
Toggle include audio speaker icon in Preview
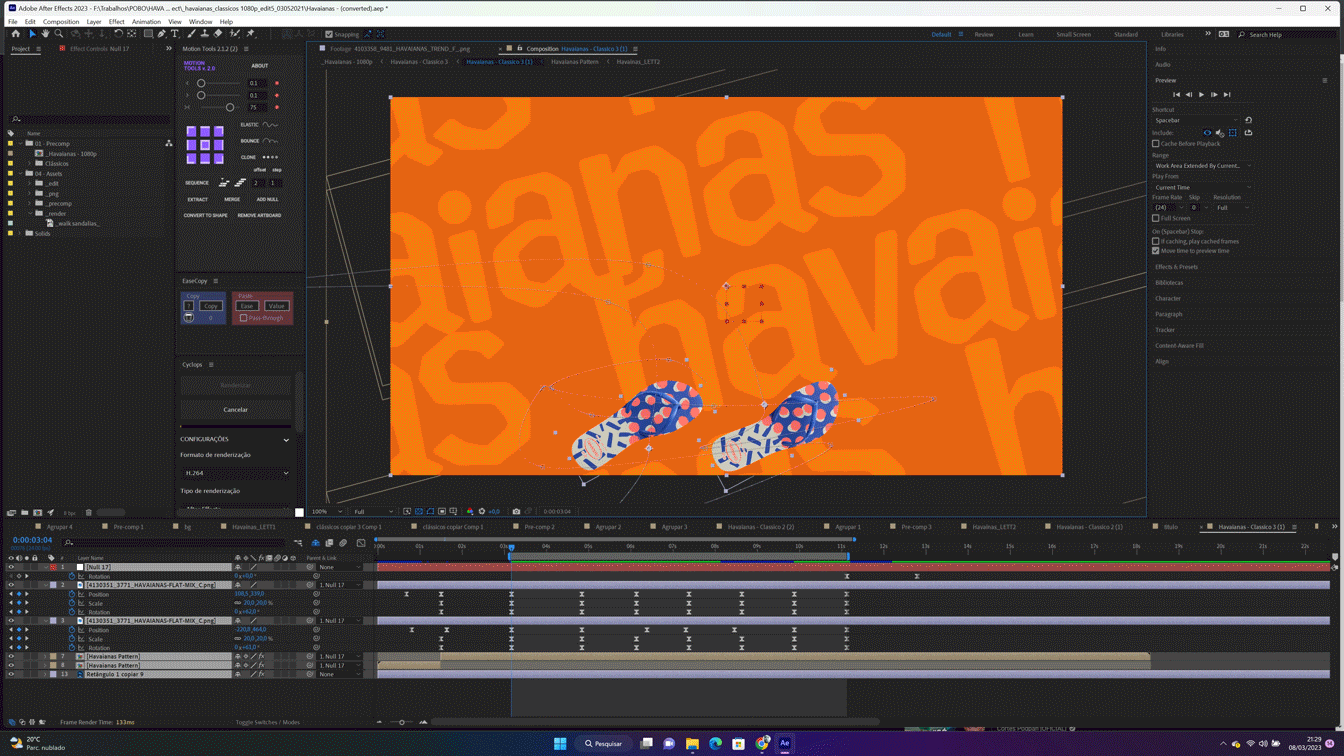coord(1220,133)
